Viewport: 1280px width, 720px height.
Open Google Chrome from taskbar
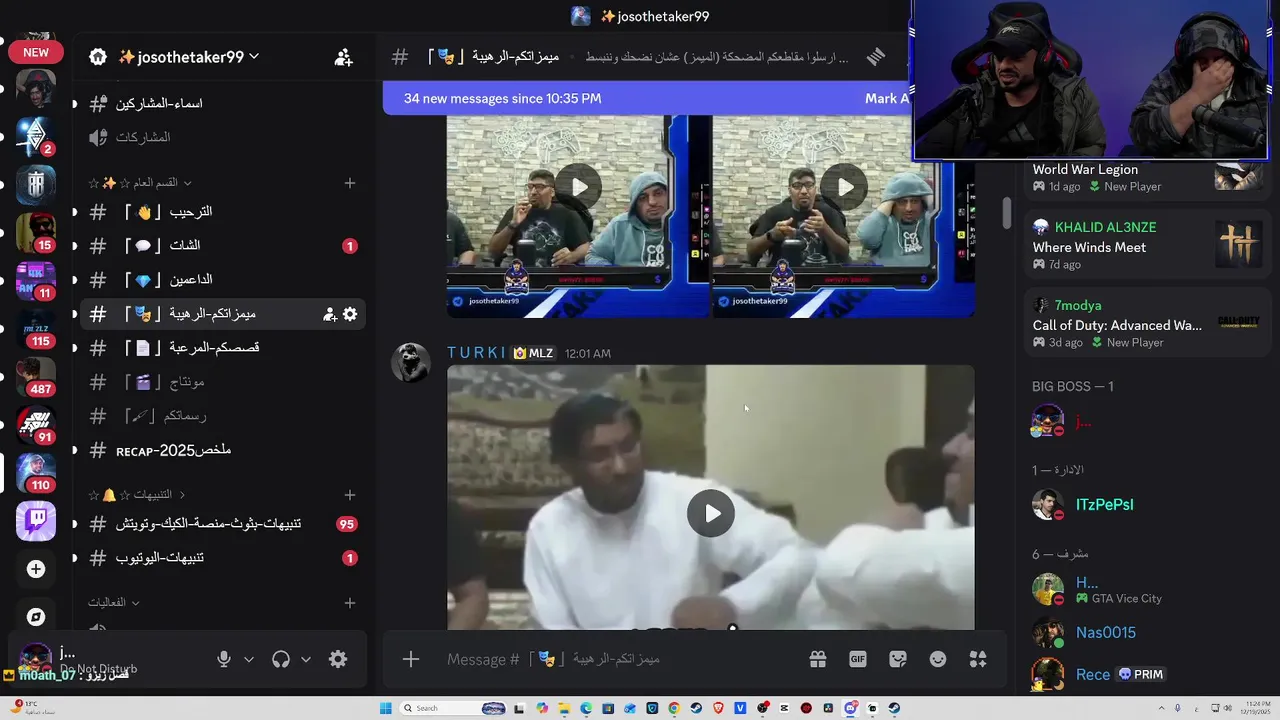pos(674,708)
